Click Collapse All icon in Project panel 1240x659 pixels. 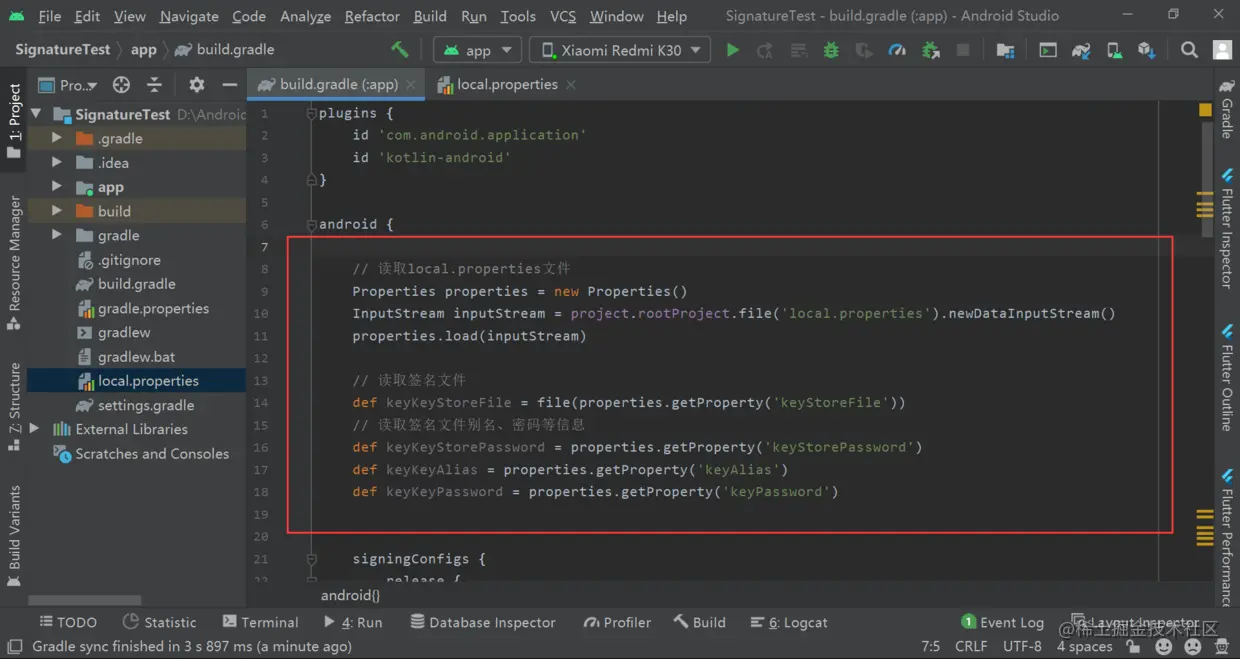(154, 85)
